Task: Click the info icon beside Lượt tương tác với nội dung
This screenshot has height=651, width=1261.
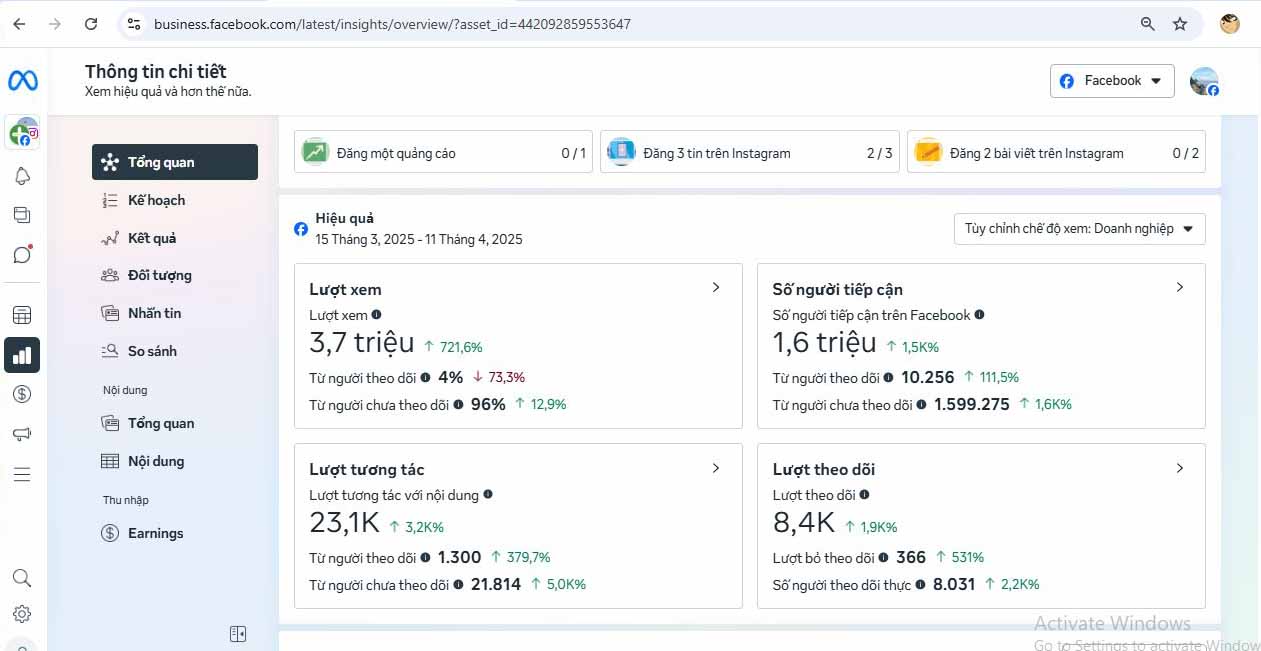Action: [x=488, y=494]
